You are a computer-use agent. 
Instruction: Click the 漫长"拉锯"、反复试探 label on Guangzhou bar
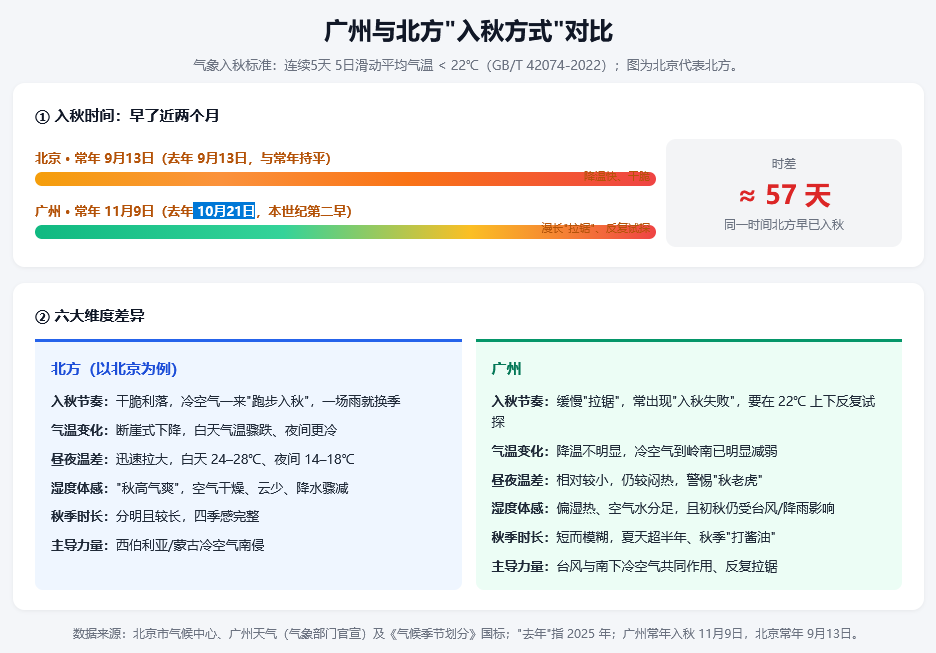point(595,228)
